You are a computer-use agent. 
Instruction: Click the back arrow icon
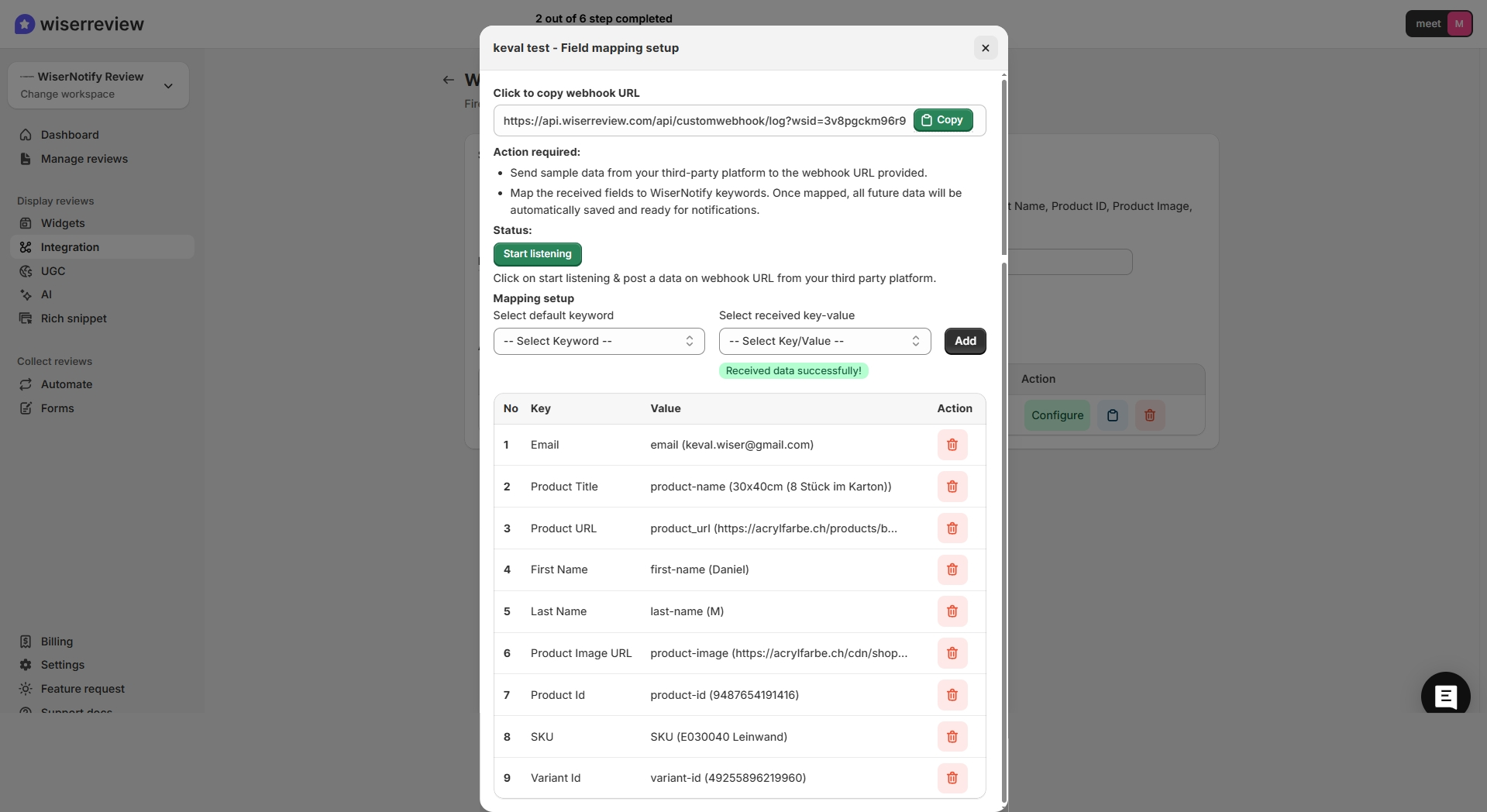(448, 80)
